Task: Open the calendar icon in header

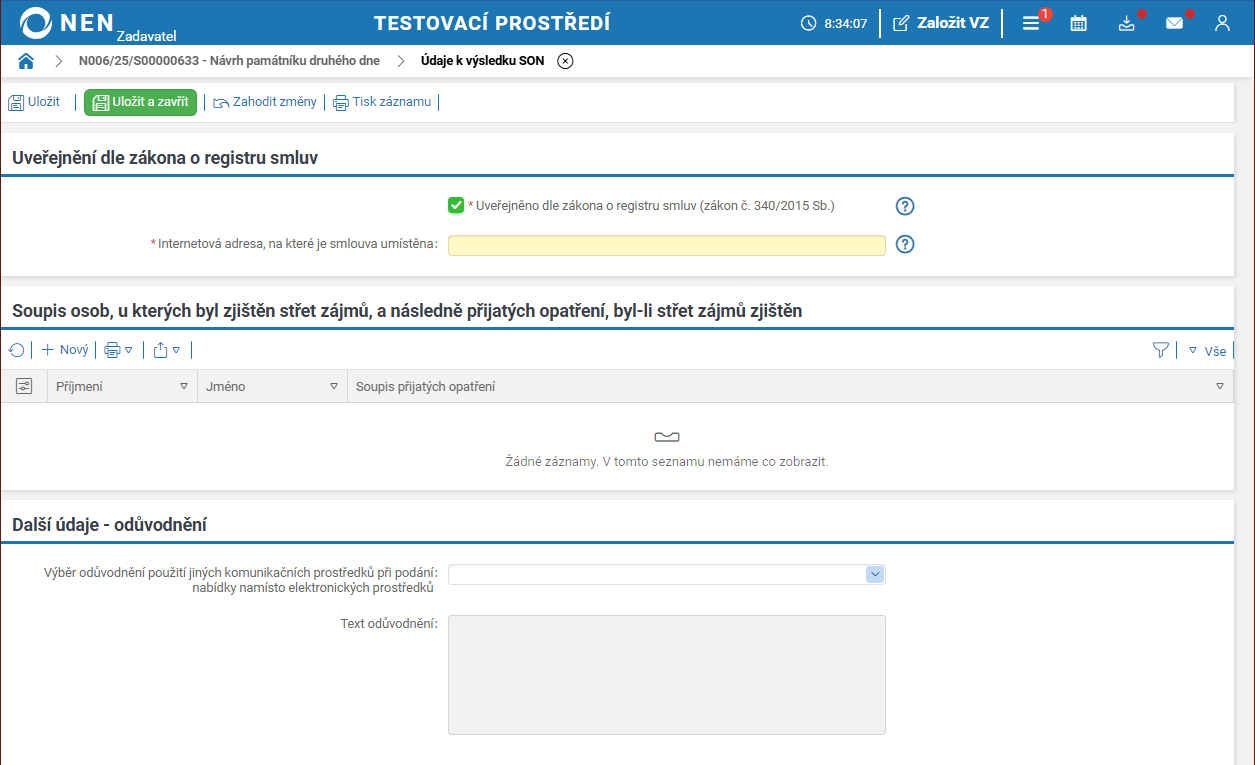Action: coord(1078,23)
